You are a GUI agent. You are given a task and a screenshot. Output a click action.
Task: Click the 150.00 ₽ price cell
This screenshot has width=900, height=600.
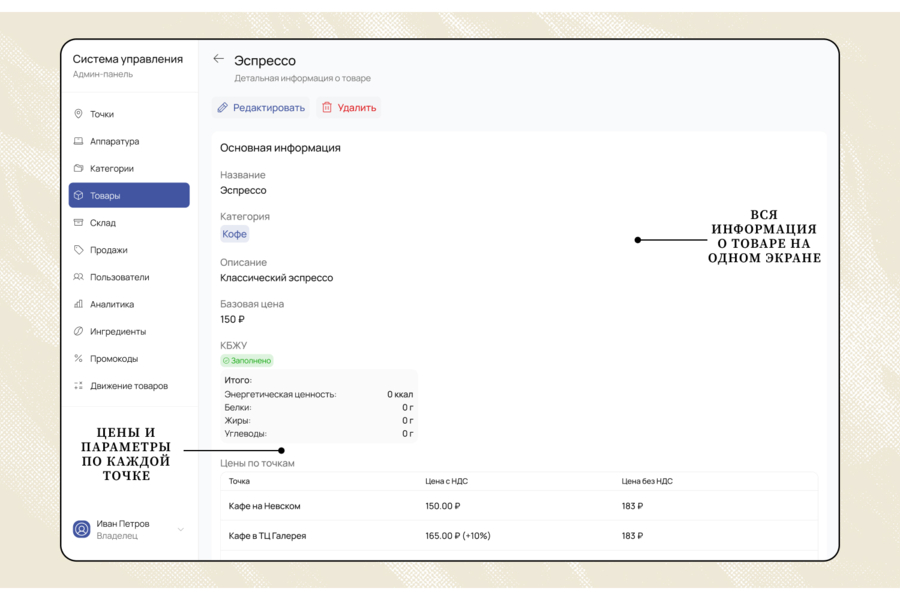(443, 506)
